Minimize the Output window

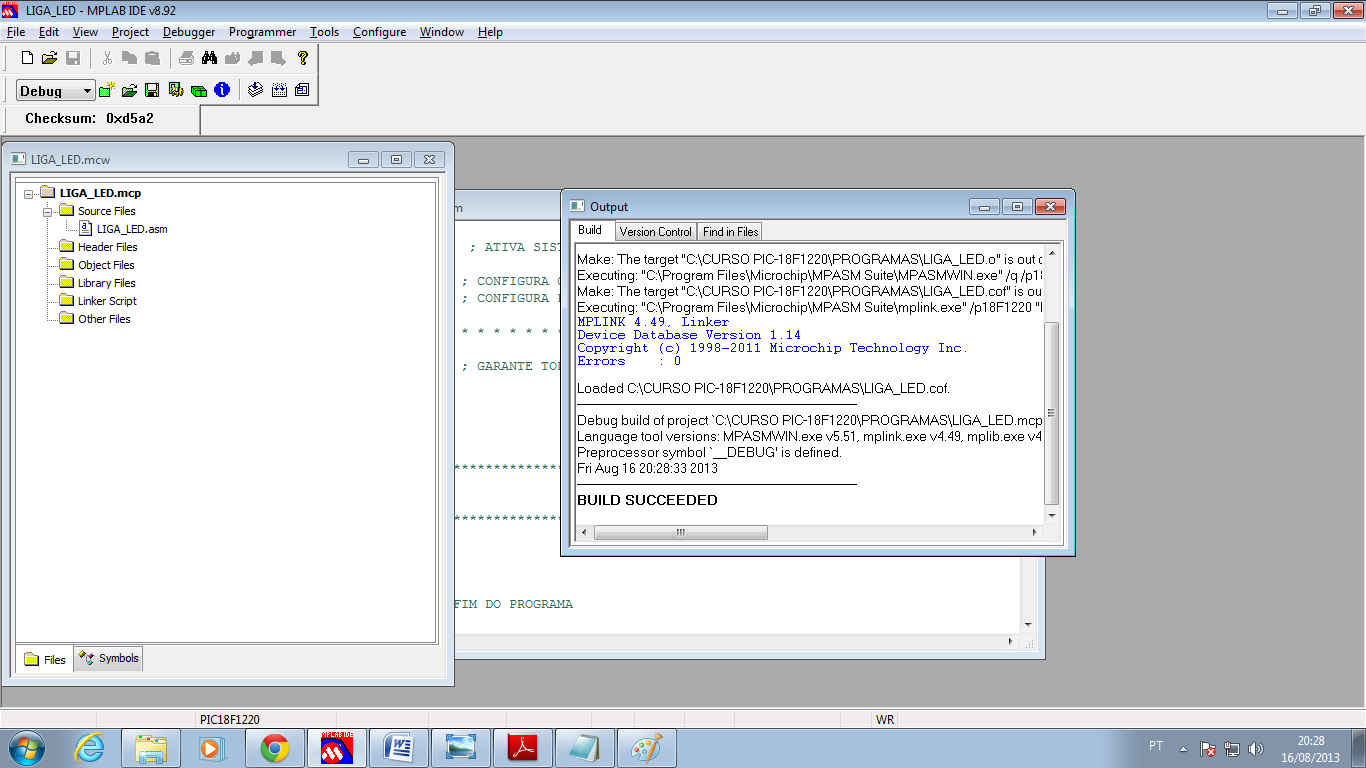point(985,206)
